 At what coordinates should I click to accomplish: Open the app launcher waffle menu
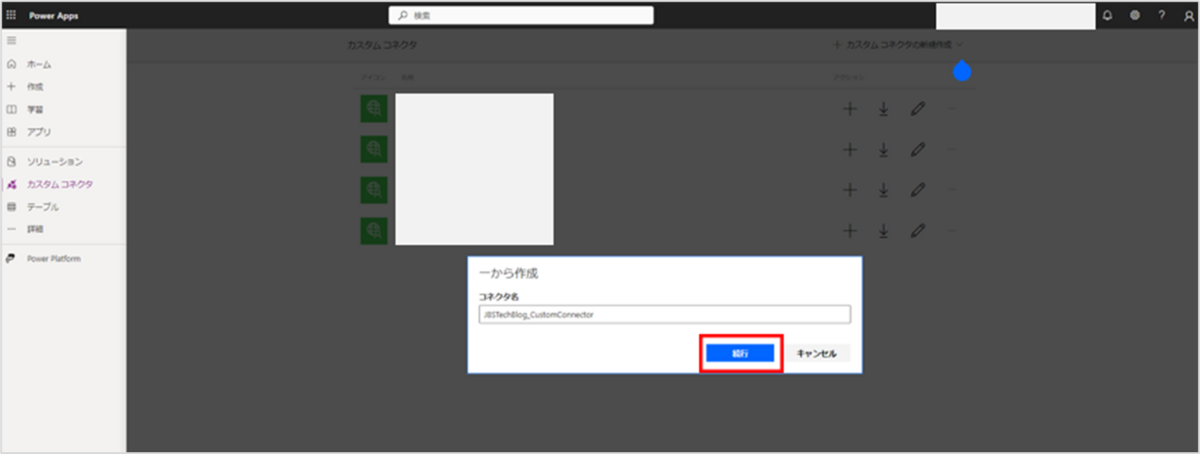[11, 15]
